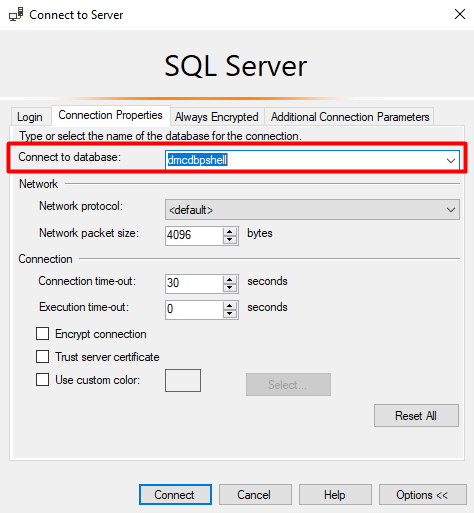Open the Network protocol dropdown

(312, 210)
